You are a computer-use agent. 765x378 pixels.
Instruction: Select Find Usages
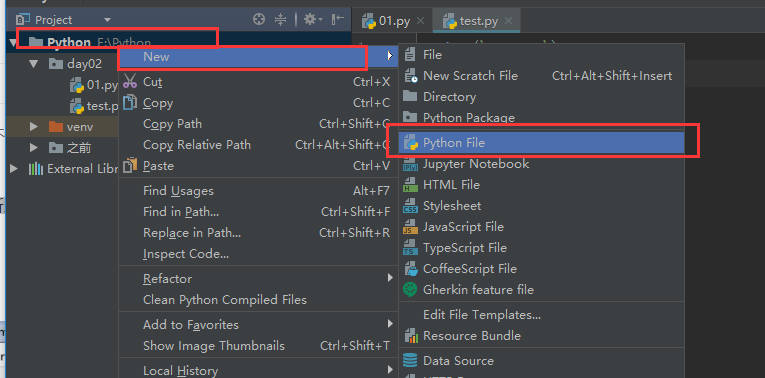pos(258,191)
